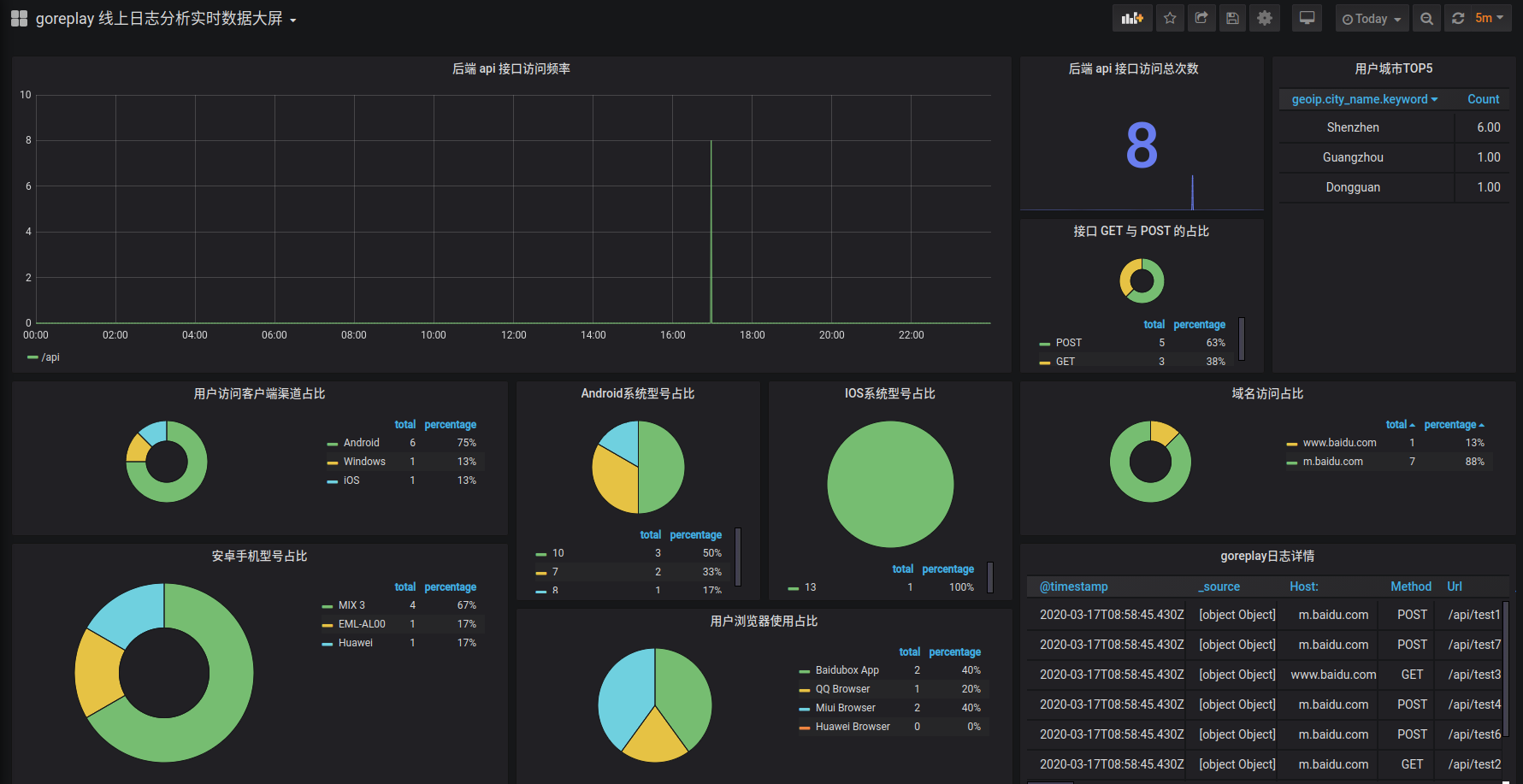Click the Grafana dashboards grid icon
The height and width of the screenshot is (784, 1523).
pos(19,19)
